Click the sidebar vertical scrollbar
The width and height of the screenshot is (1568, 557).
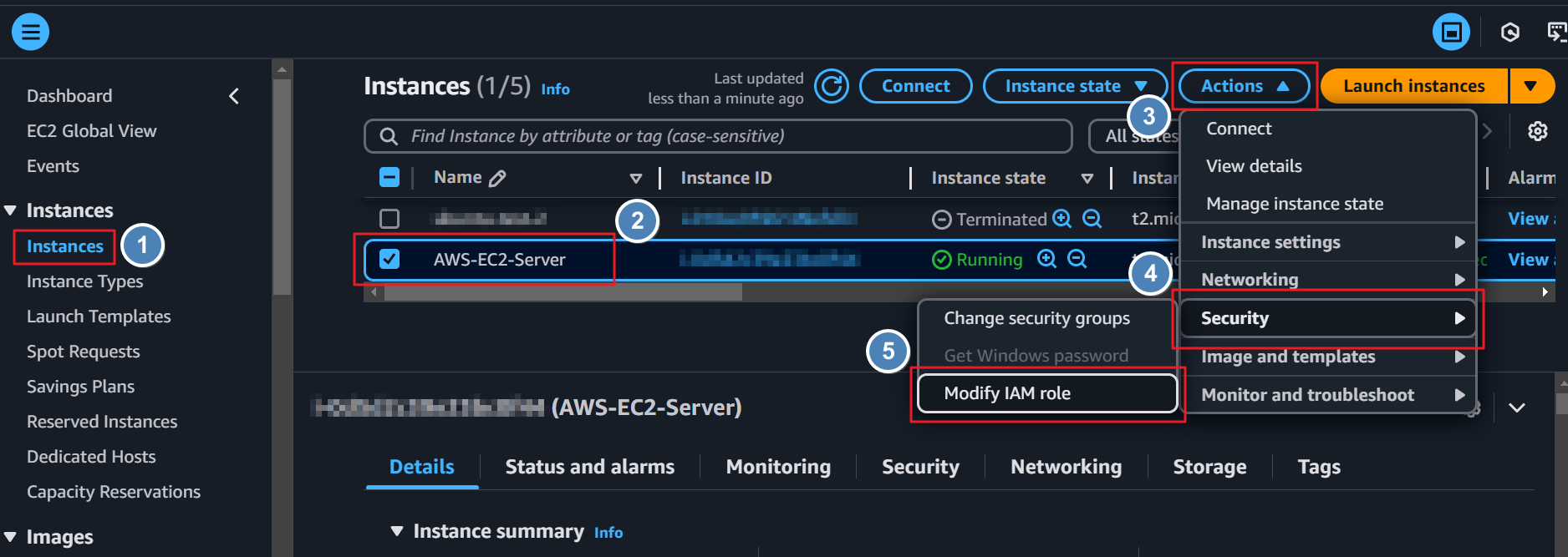[282, 187]
